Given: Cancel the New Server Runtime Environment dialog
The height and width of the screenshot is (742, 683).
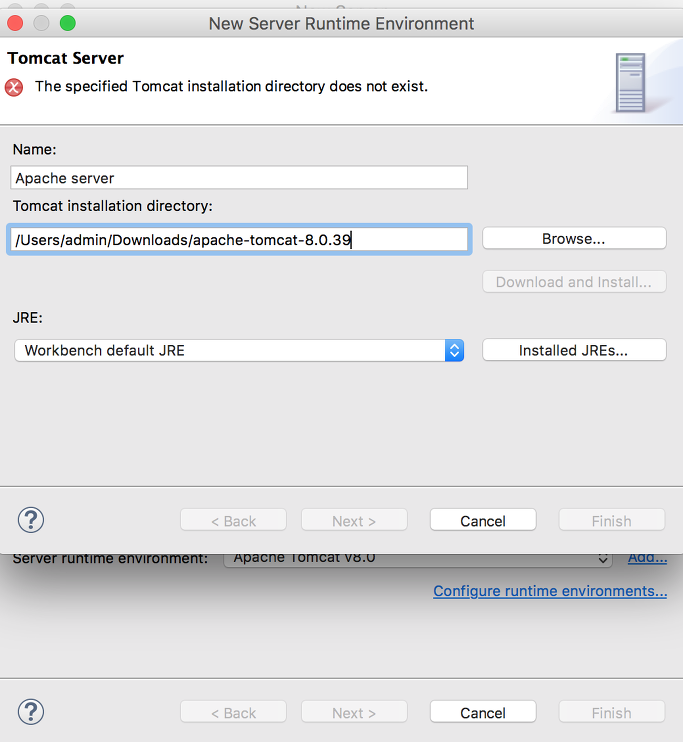Looking at the screenshot, I should [x=483, y=521].
